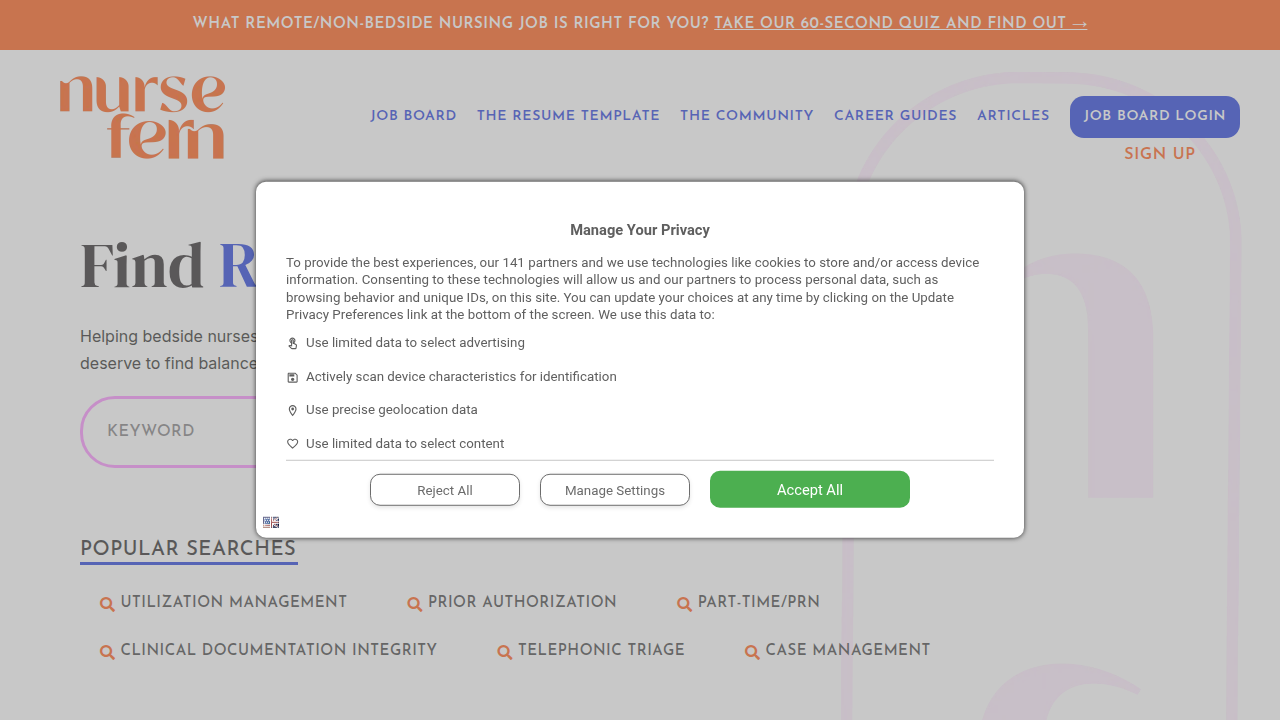Open the JOB BOARD navigation item

(413, 116)
